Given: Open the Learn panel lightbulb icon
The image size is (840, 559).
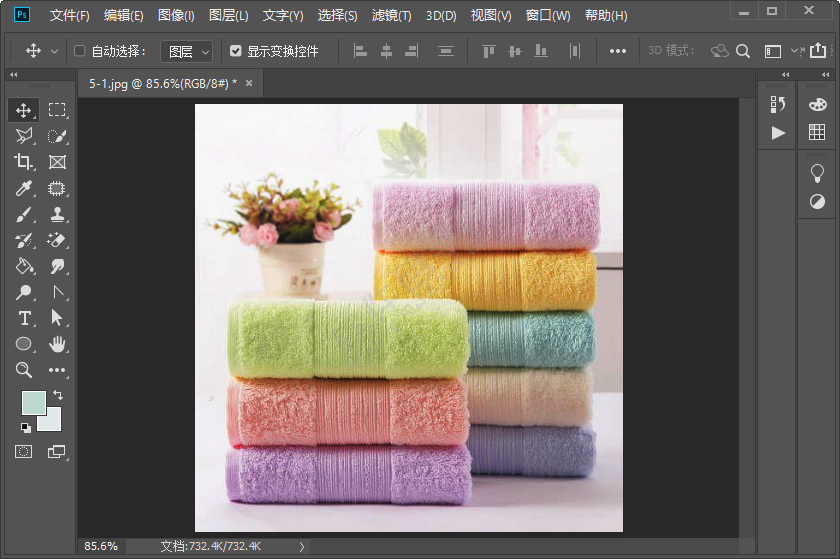Looking at the screenshot, I should [817, 173].
